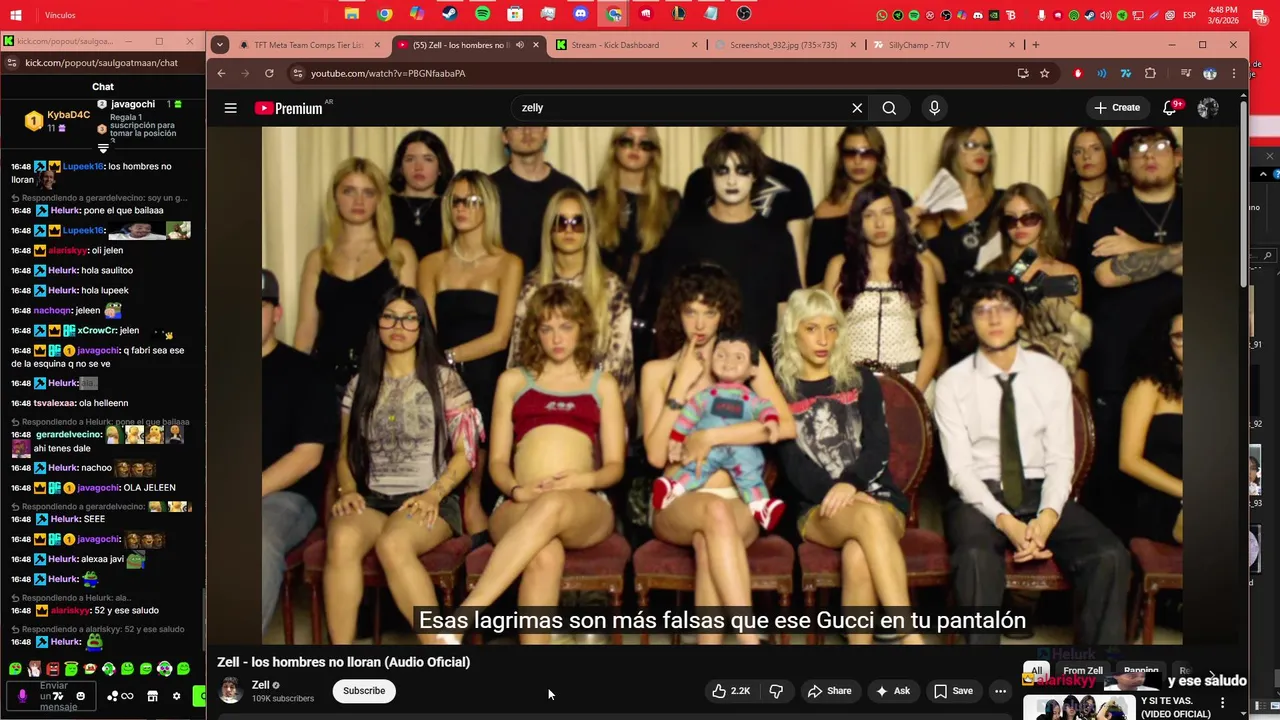Open username javagochi in chat leaderboard
Viewport: 1280px width, 720px height.
[x=132, y=104]
